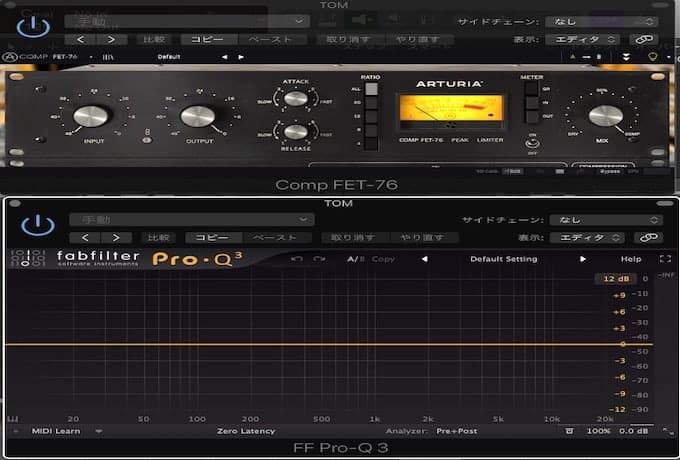
Task: Toggle blue power icon in Pro-Q 3 window header
Action: click(x=38, y=225)
